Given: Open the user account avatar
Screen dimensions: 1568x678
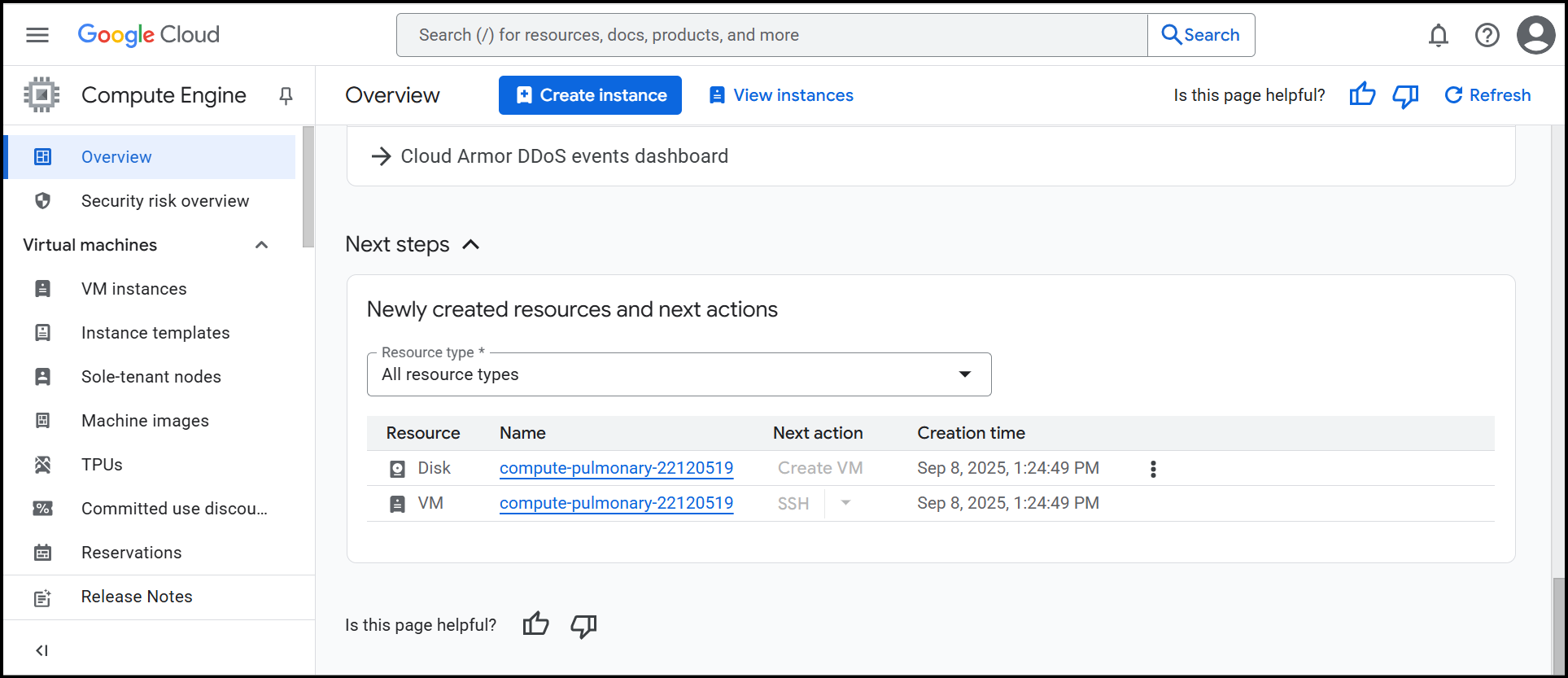Looking at the screenshot, I should [1535, 35].
